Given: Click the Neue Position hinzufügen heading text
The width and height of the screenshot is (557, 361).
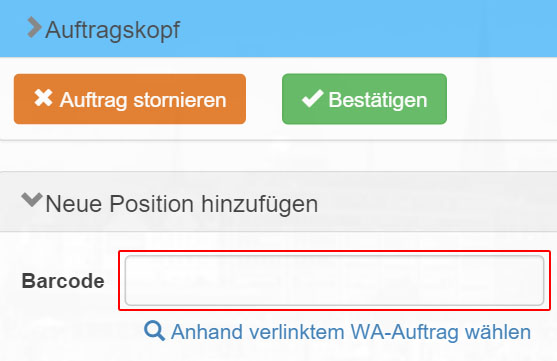Looking at the screenshot, I should coord(182,204).
